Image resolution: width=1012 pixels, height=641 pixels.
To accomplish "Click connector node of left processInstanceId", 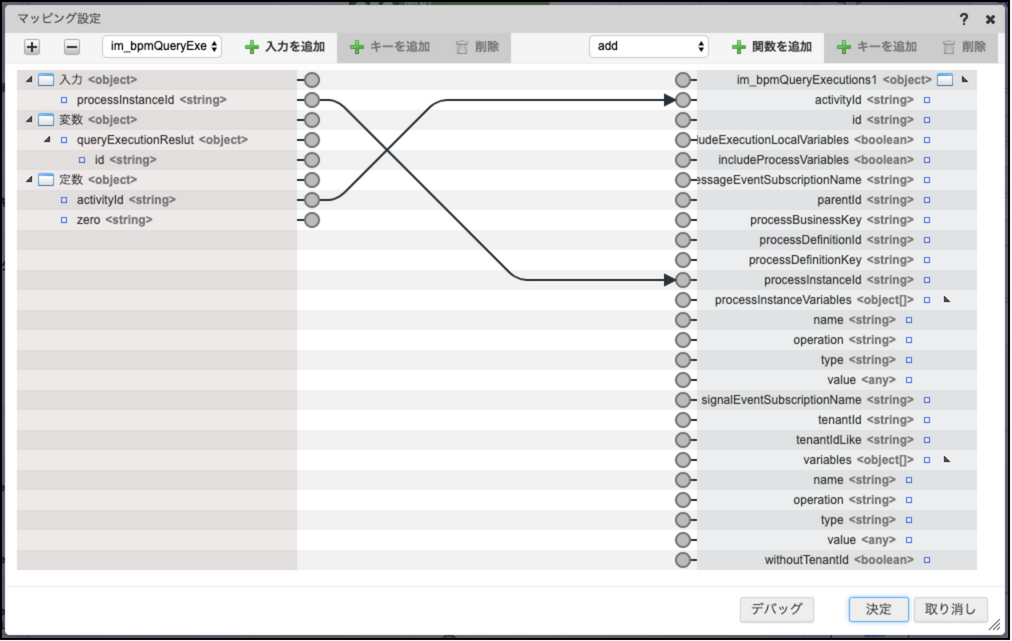I will 312,100.
